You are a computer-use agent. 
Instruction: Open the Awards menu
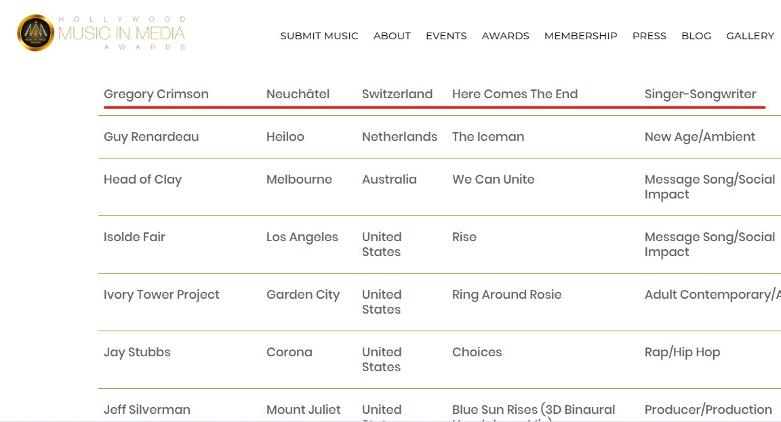pyautogui.click(x=506, y=36)
